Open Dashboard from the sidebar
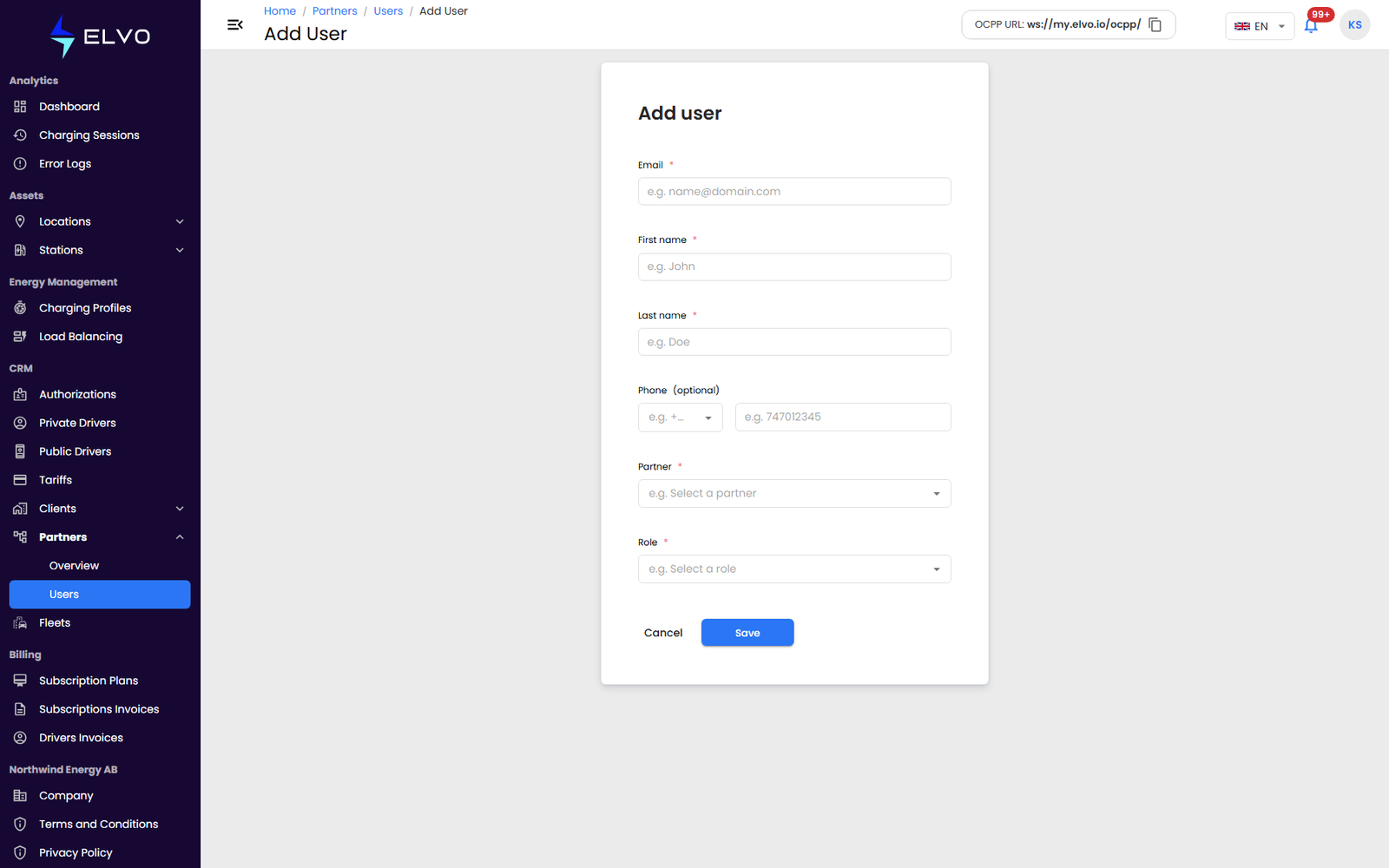Image resolution: width=1389 pixels, height=868 pixels. coord(69,107)
